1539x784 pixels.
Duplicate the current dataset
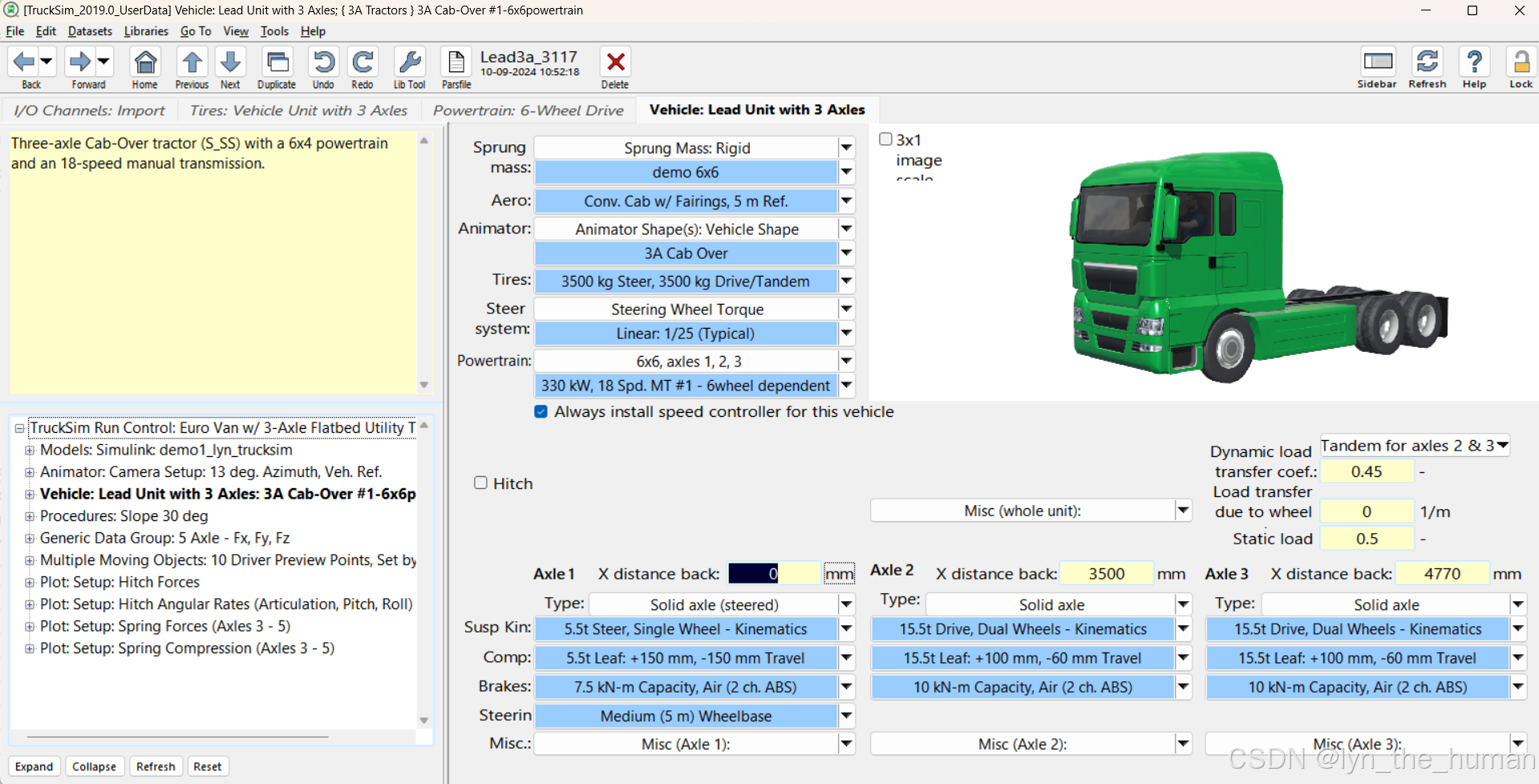pos(277,62)
